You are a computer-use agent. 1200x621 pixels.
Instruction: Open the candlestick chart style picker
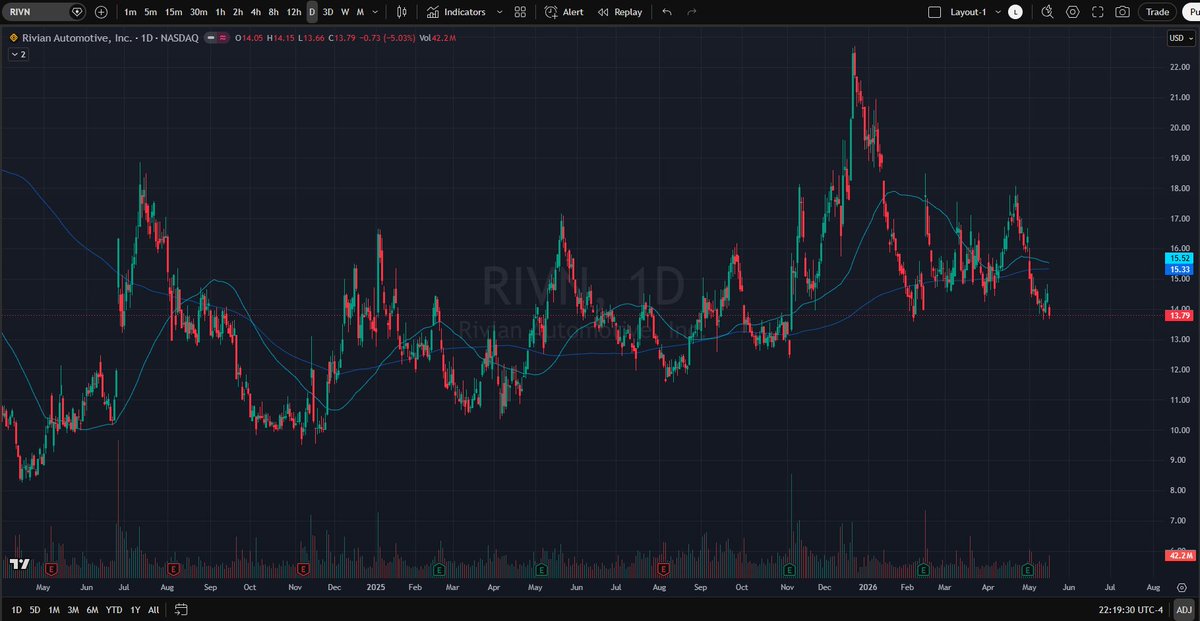[401, 12]
